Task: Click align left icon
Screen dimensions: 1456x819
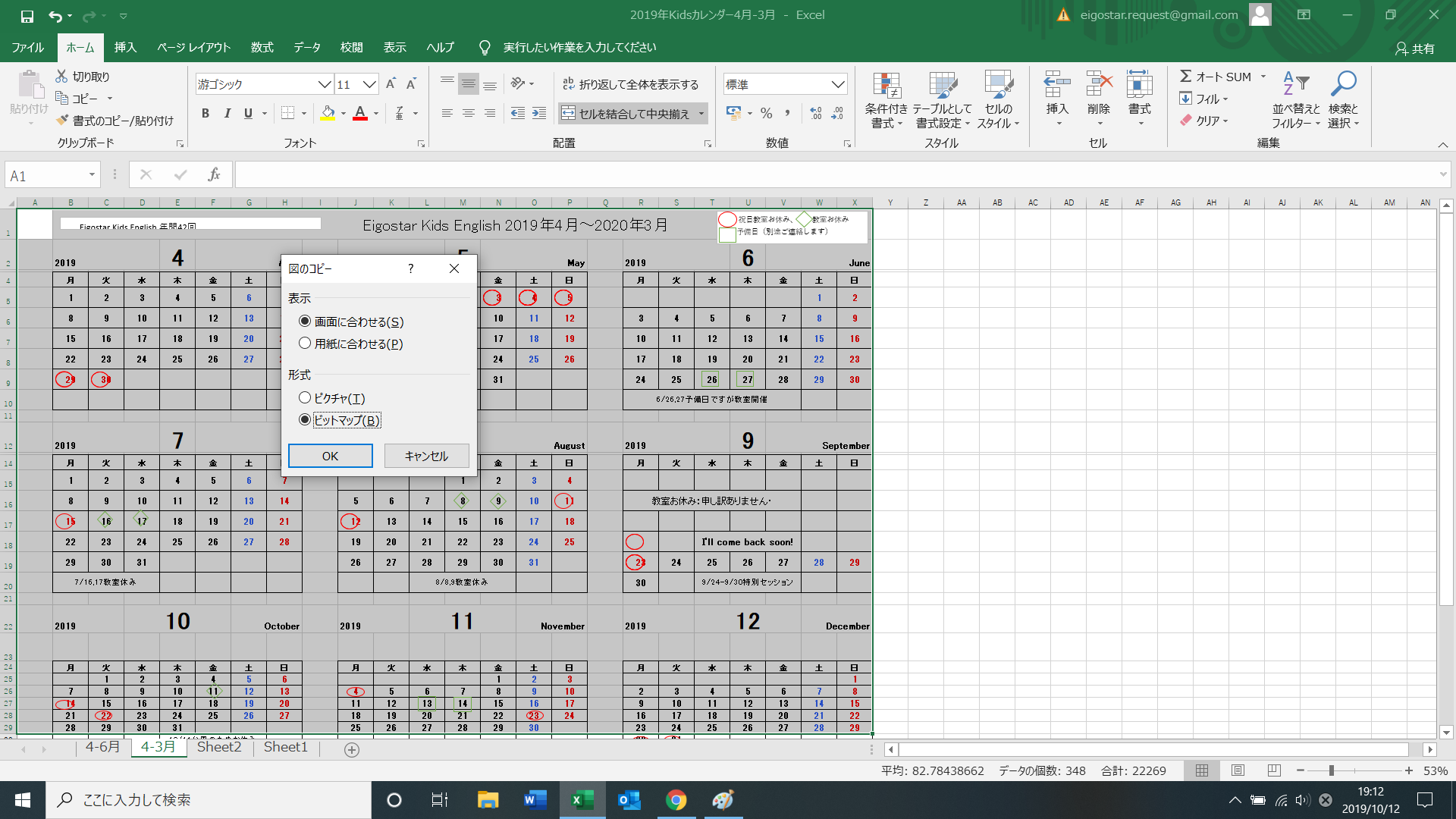Action: (x=447, y=114)
